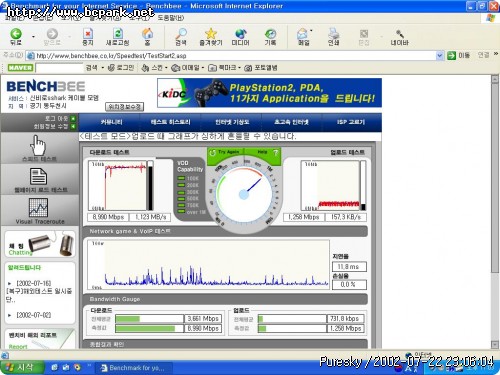
Task: Open the speed test hand-pointer icon
Action: [x=38, y=145]
